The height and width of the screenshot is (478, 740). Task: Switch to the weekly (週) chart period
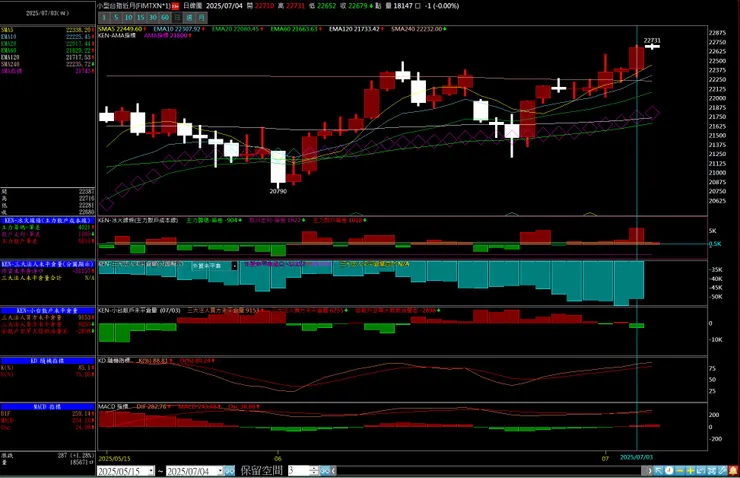pos(189,17)
